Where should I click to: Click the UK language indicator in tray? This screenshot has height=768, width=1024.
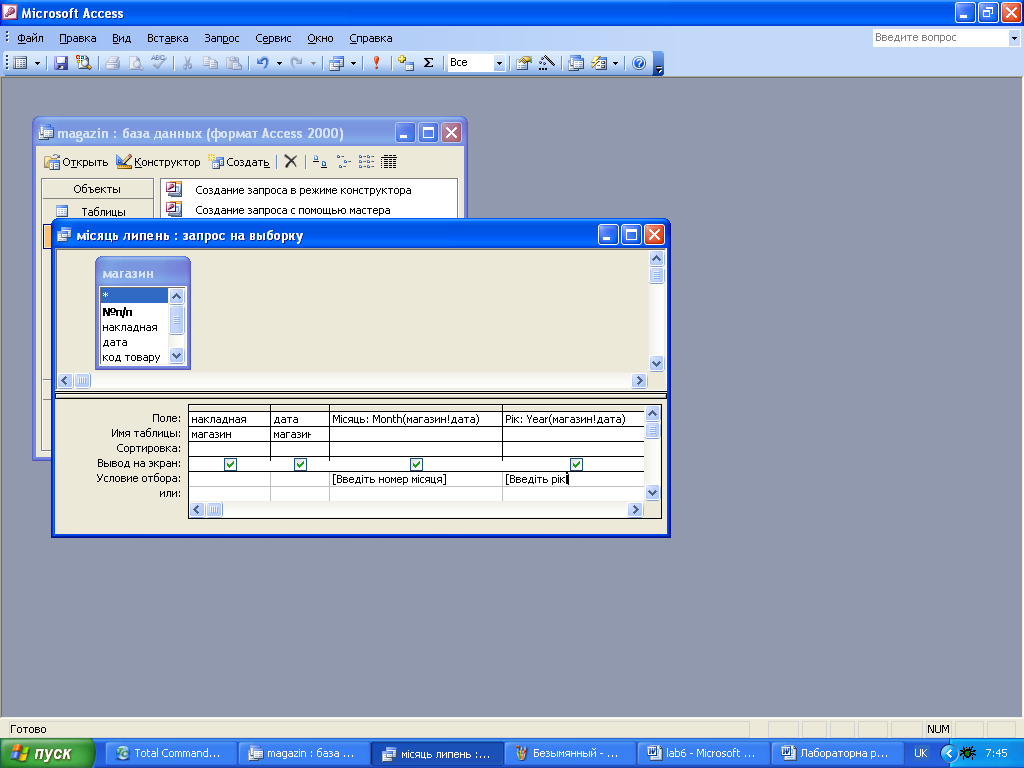(920, 753)
